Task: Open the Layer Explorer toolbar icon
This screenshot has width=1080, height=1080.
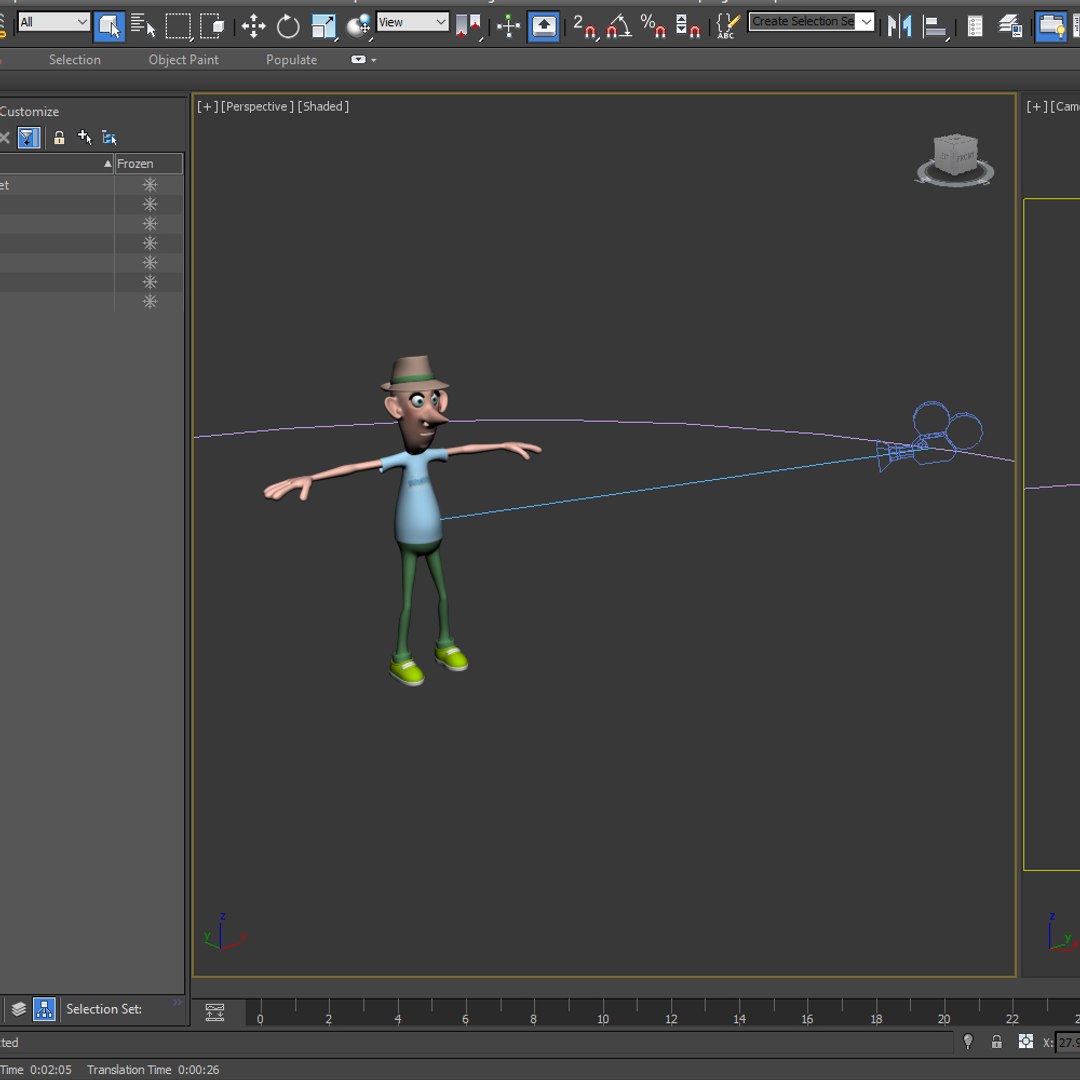Action: (x=1010, y=26)
